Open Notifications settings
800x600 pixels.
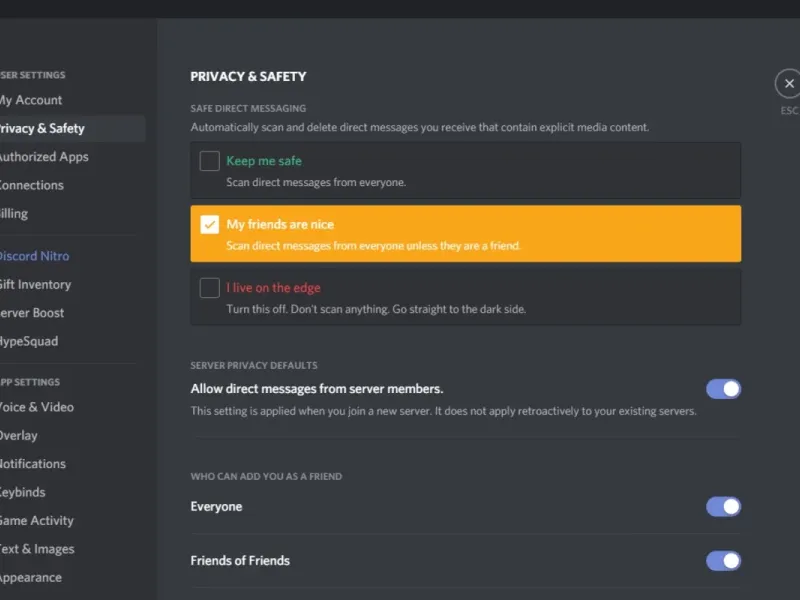tap(32, 464)
